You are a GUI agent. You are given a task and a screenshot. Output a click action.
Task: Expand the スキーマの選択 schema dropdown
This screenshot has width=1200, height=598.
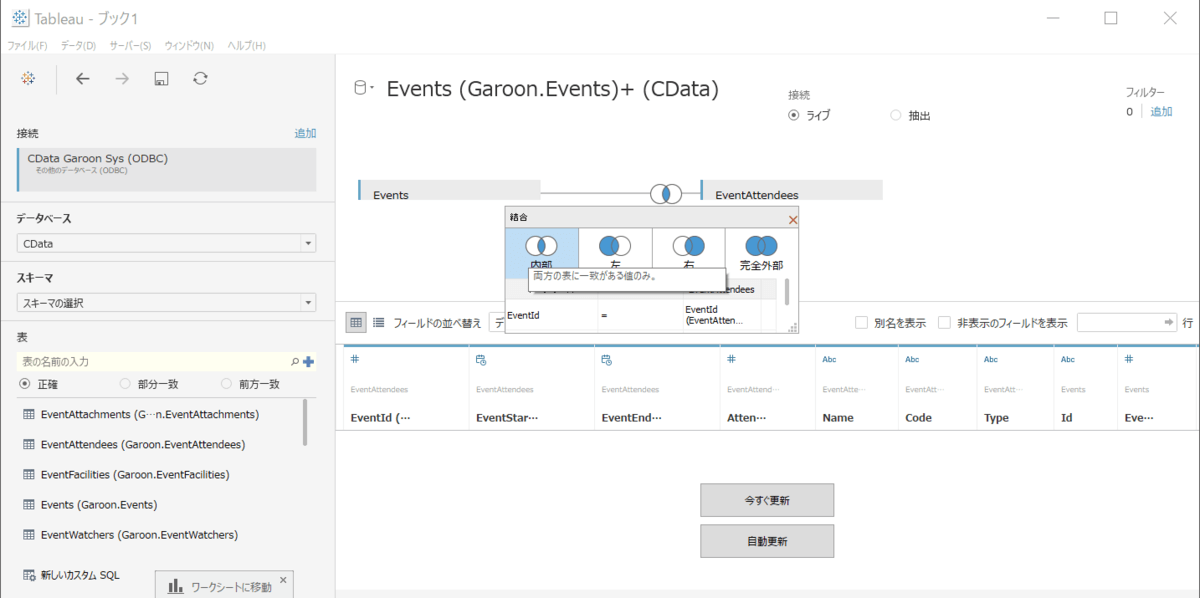click(166, 302)
